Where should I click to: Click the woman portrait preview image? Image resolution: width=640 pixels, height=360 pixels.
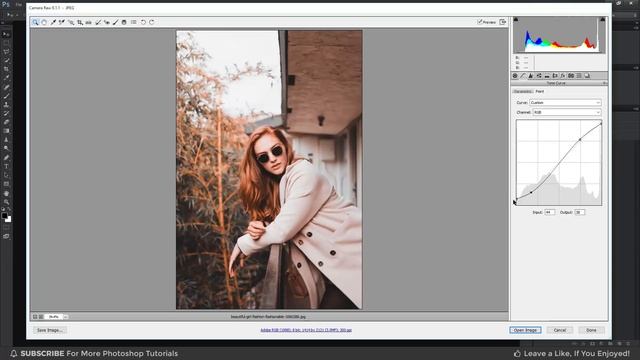(x=269, y=169)
